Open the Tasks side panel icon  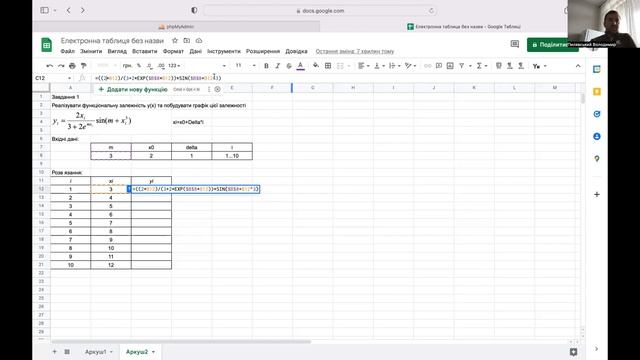pos(597,114)
